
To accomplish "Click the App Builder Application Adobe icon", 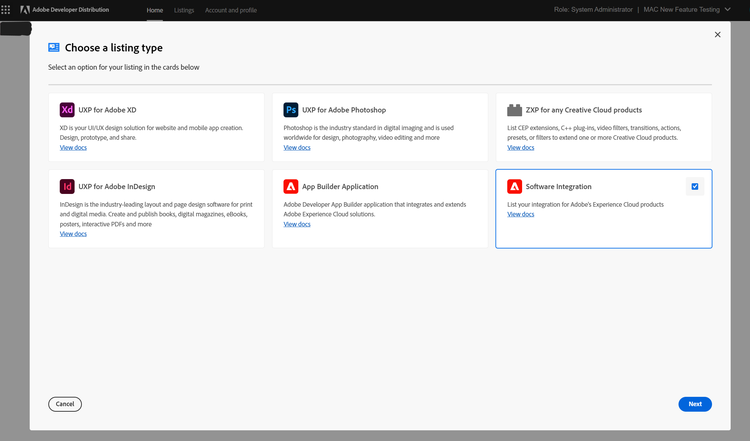I will (x=291, y=186).
